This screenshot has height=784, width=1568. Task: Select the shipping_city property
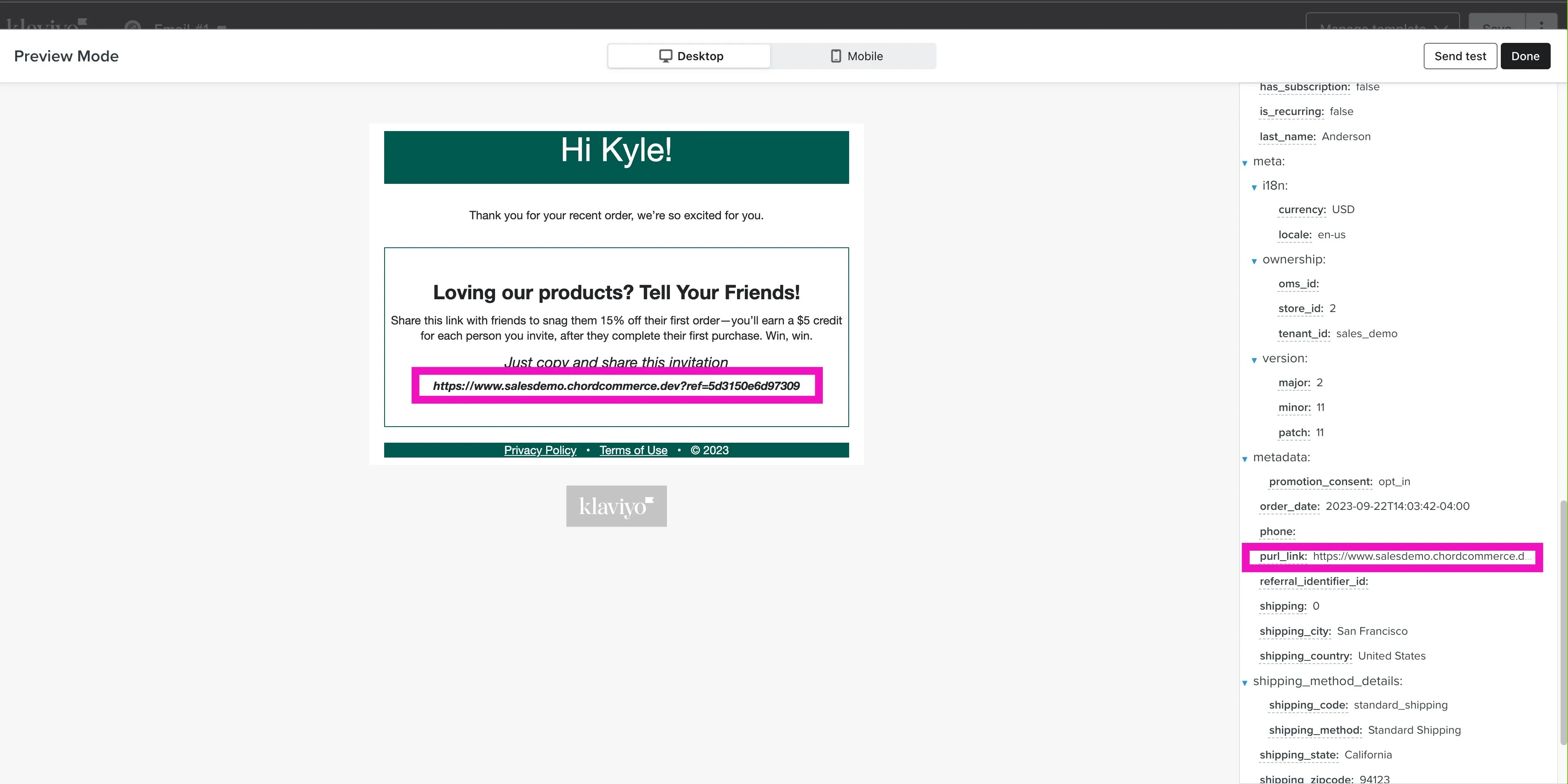click(1295, 631)
